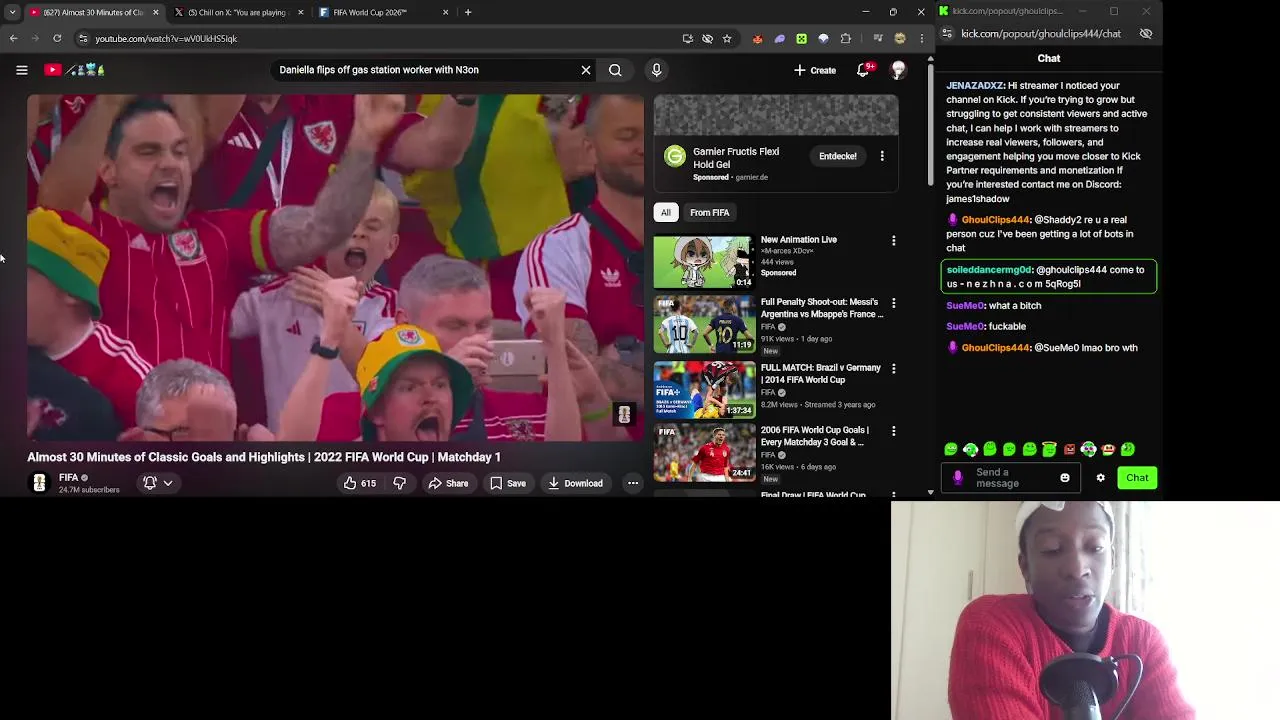Open the YouTube account avatar menu
The width and height of the screenshot is (1280, 720).
[x=898, y=70]
